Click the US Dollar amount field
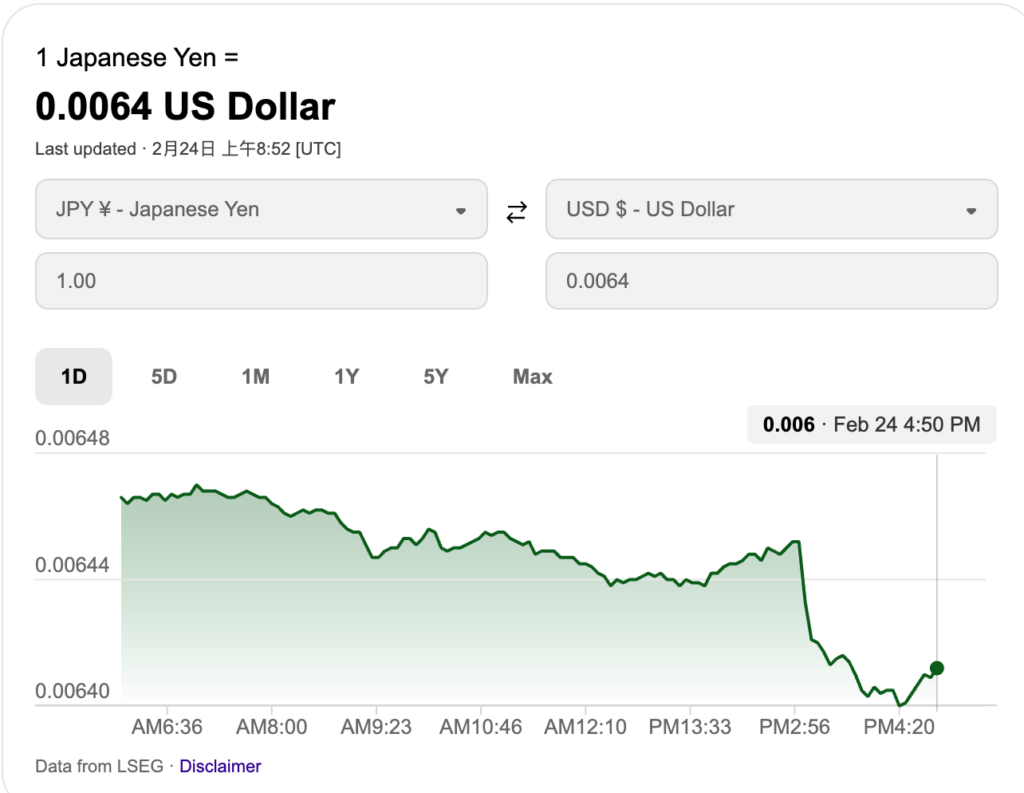Image resolution: width=1024 pixels, height=793 pixels. click(771, 281)
